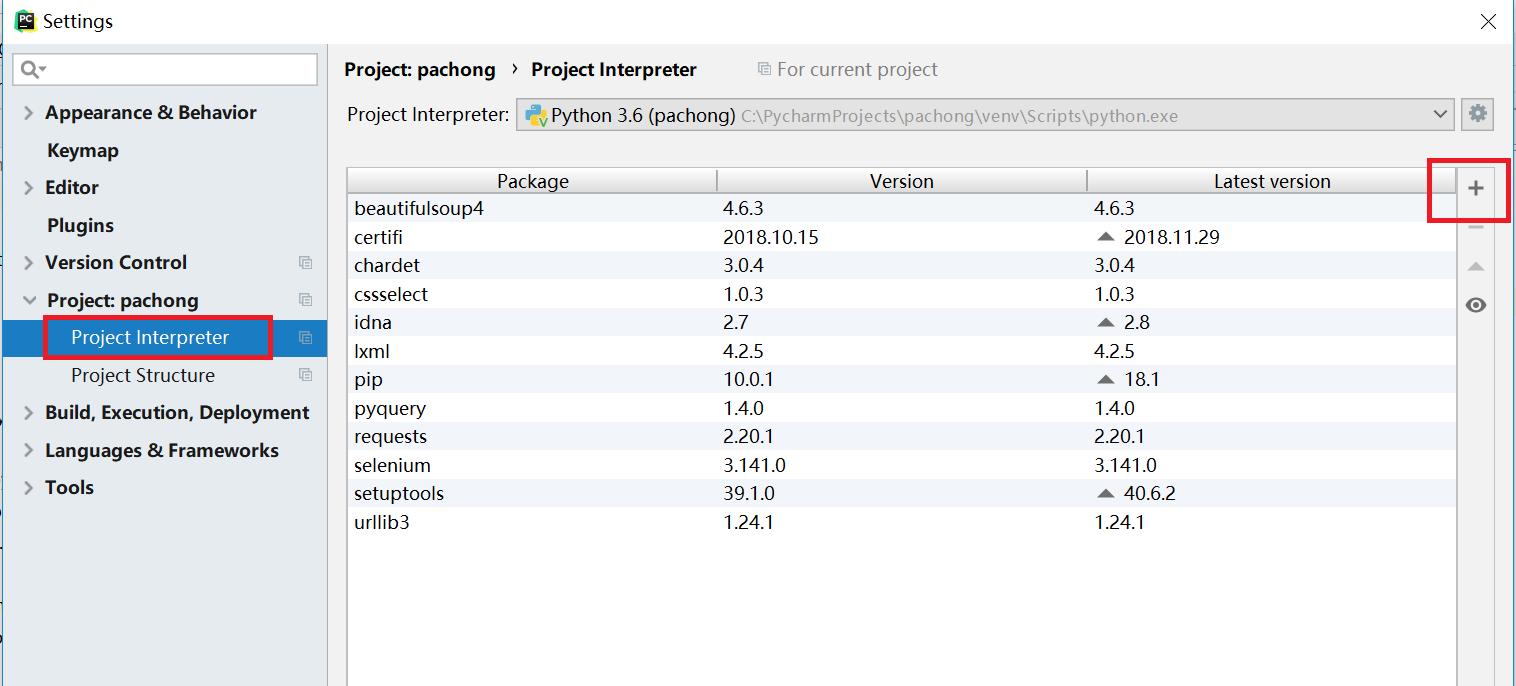
Task: Expand the Editor settings section
Action: 28,188
